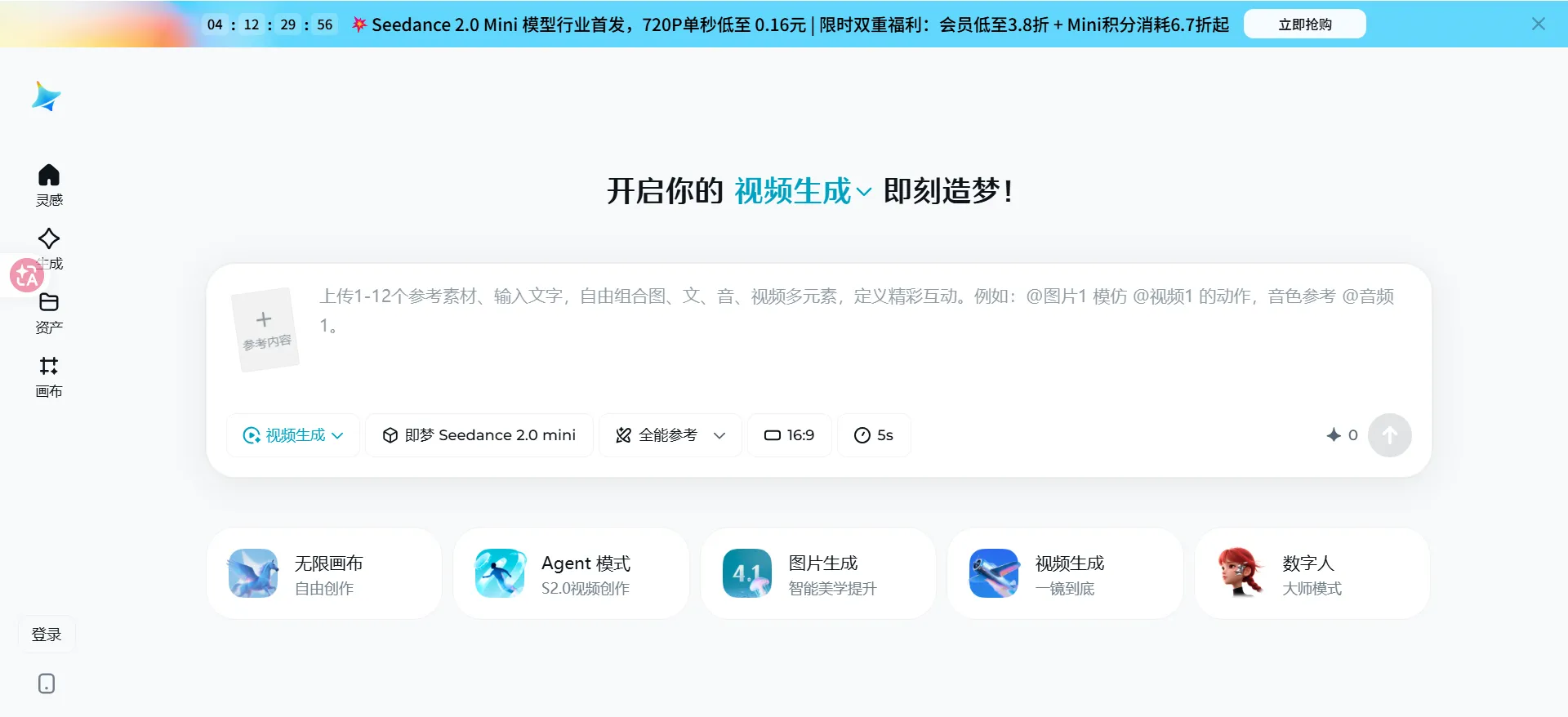The width and height of the screenshot is (1568, 717).
Task: Open the 数字人 大师模式 card
Action: click(x=1312, y=573)
